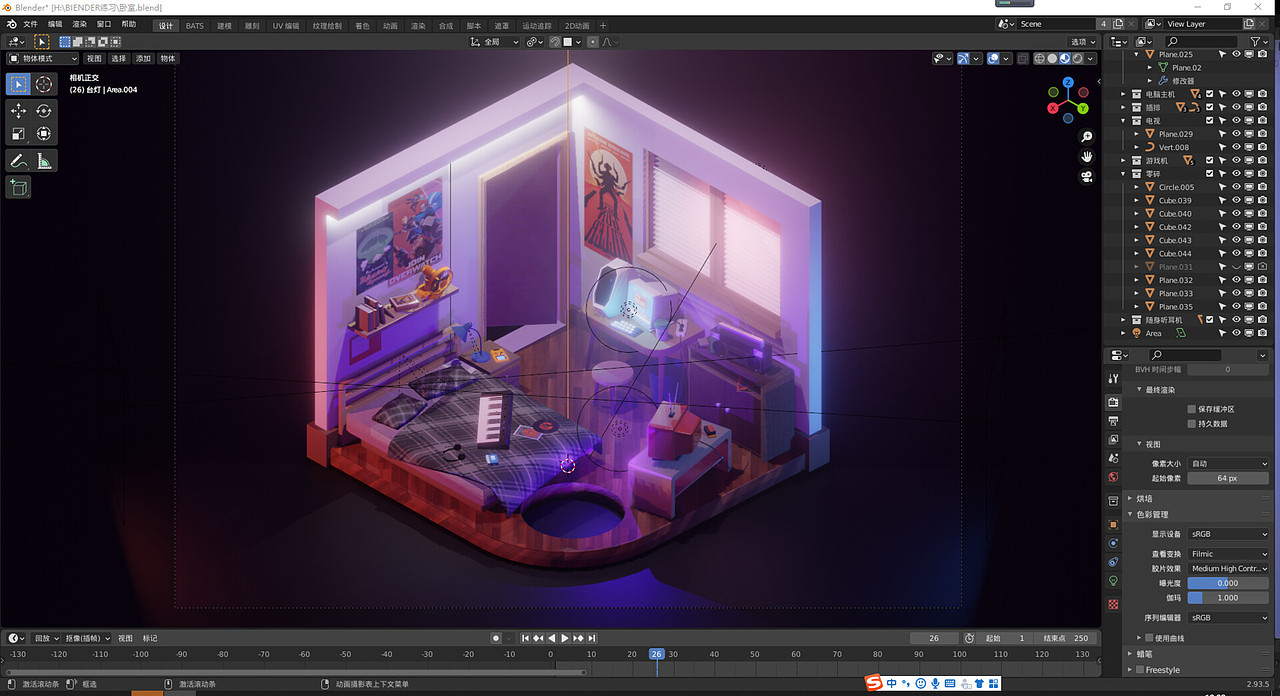This screenshot has height=696, width=1280.
Task: Open the View Layer properties tab
Action: pyautogui.click(x=1113, y=440)
